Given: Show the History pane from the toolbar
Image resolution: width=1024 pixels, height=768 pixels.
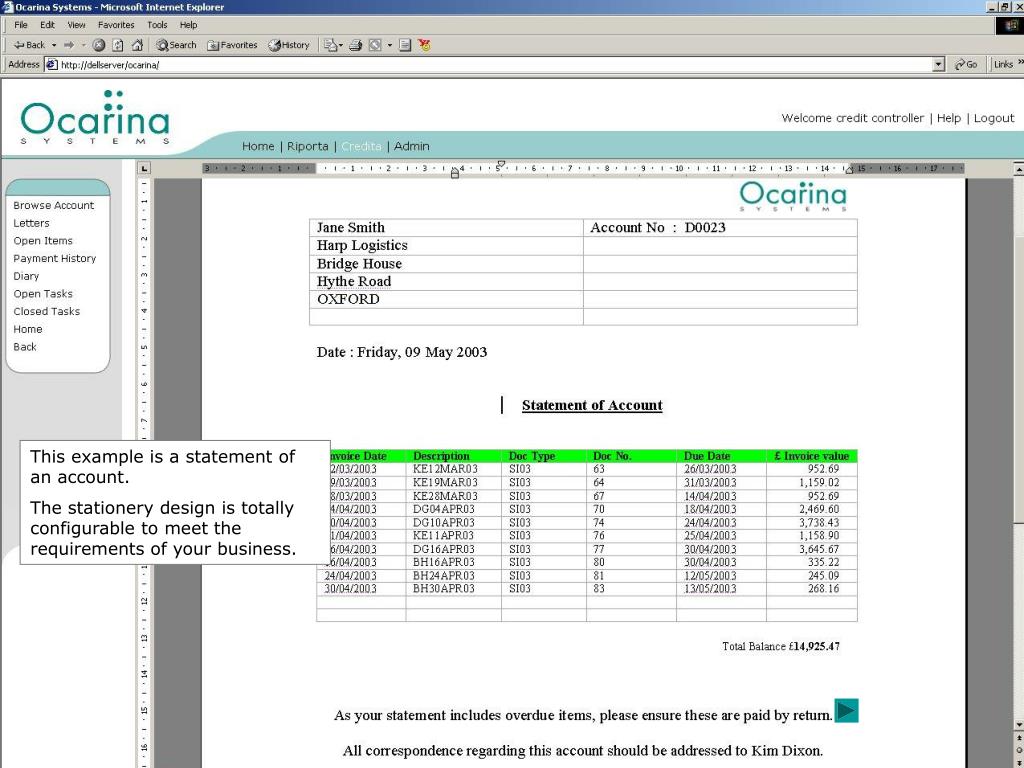Looking at the screenshot, I should 289,45.
